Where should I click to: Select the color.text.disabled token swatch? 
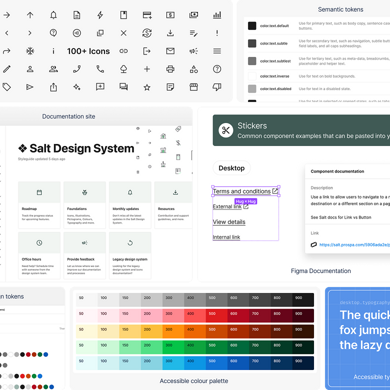pos(252,89)
